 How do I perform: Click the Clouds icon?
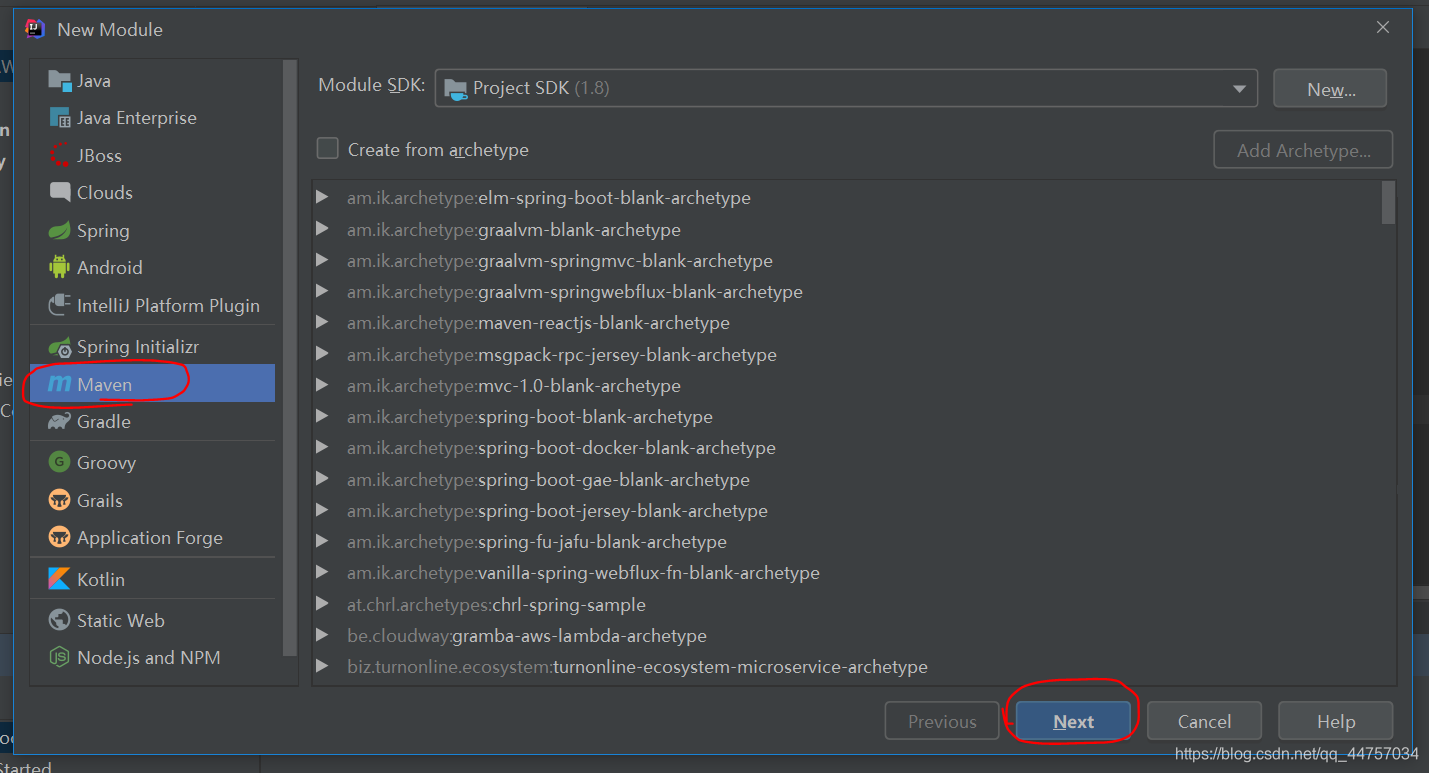click(x=60, y=193)
